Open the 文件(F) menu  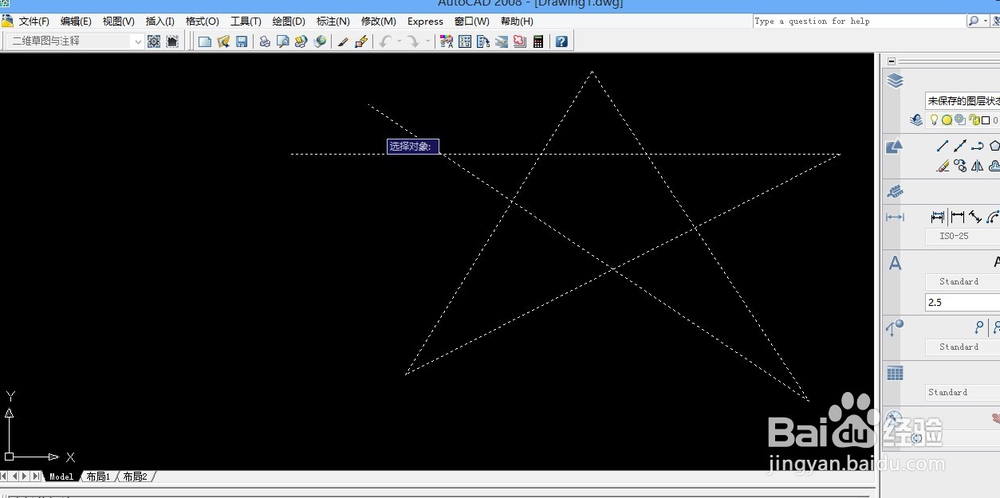tap(34, 21)
